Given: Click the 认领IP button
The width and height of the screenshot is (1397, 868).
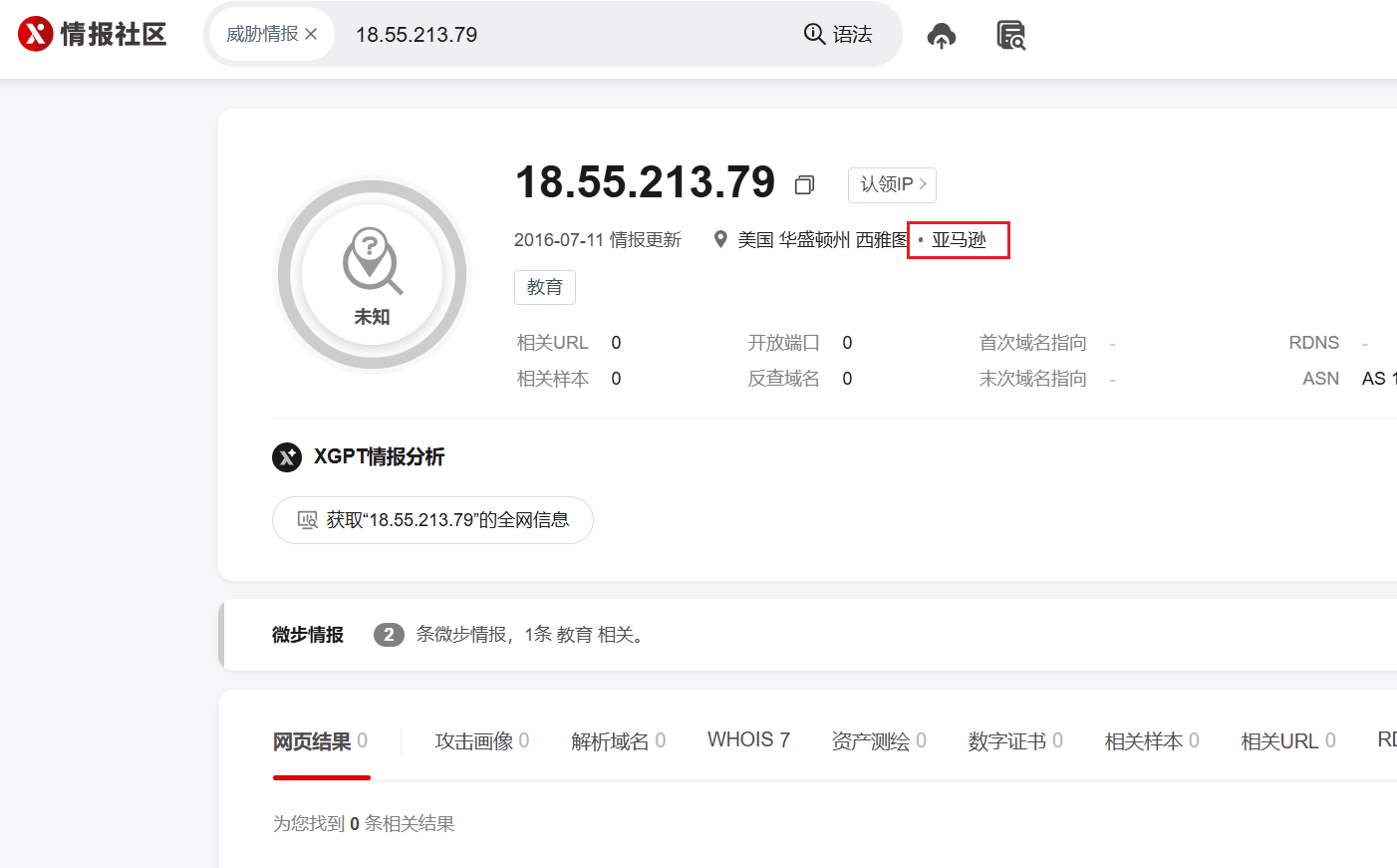Looking at the screenshot, I should tap(892, 184).
